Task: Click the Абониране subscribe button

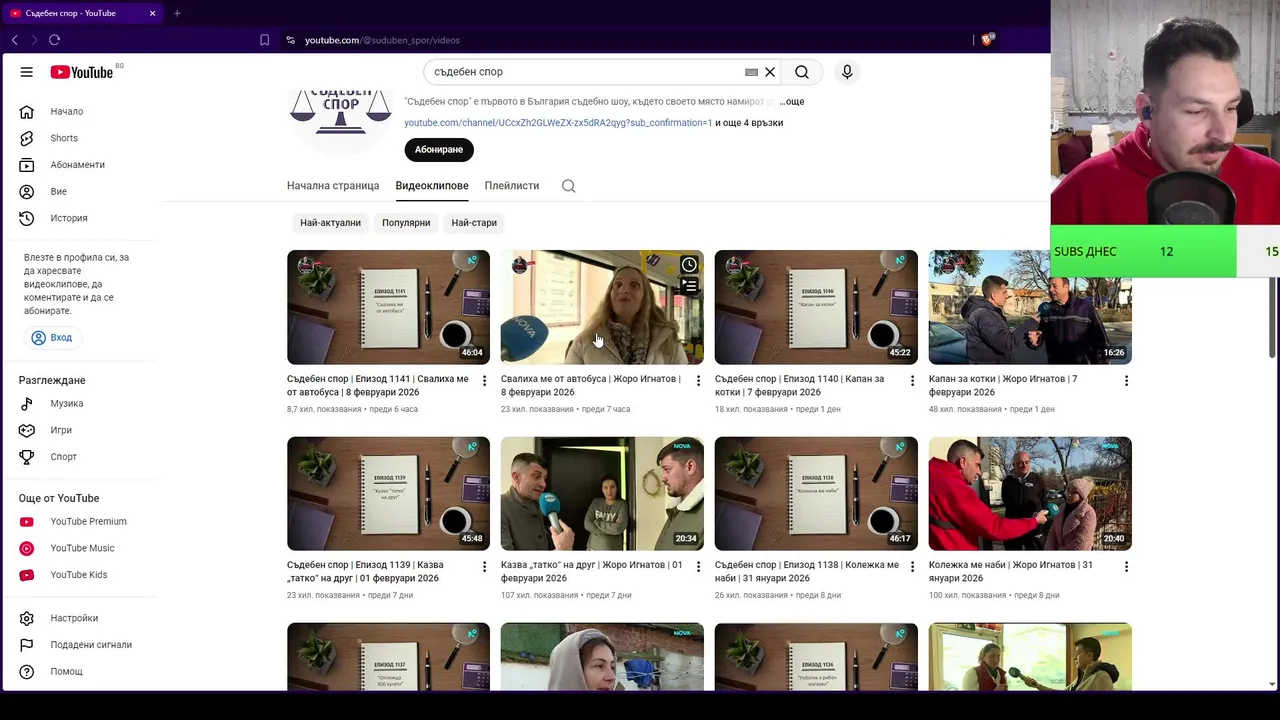Action: [439, 150]
